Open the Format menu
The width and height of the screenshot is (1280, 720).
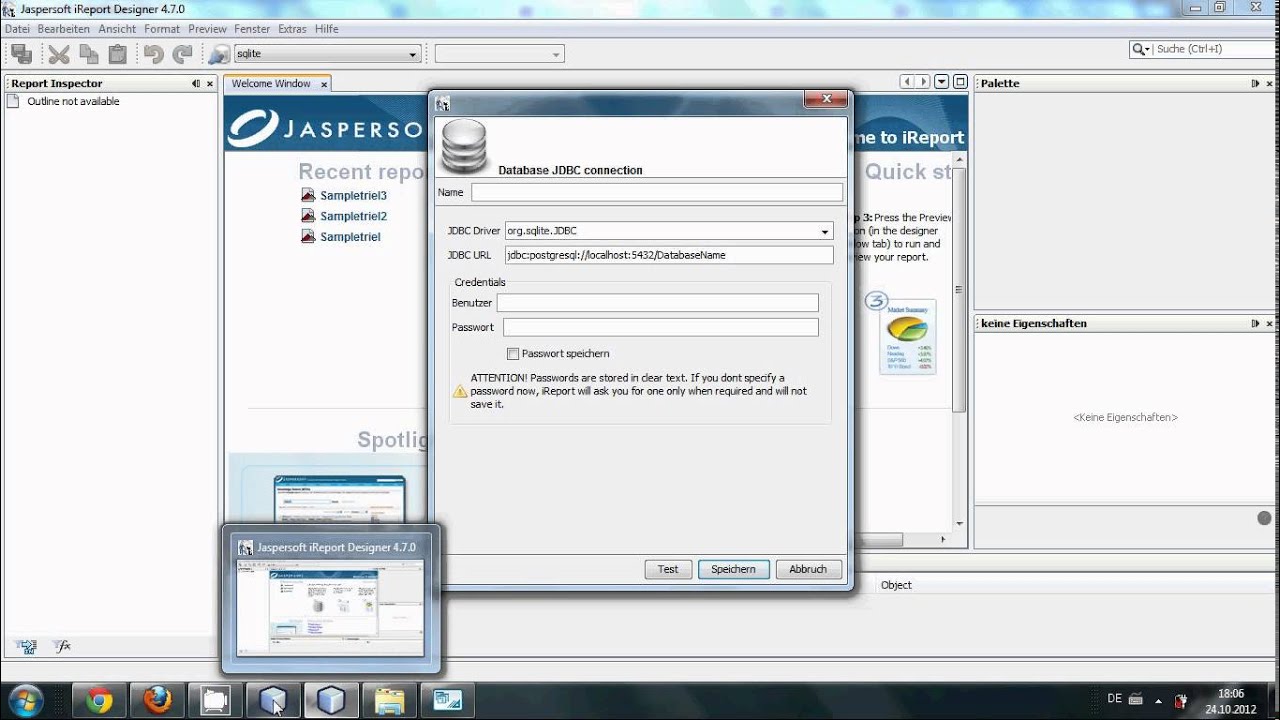point(162,29)
